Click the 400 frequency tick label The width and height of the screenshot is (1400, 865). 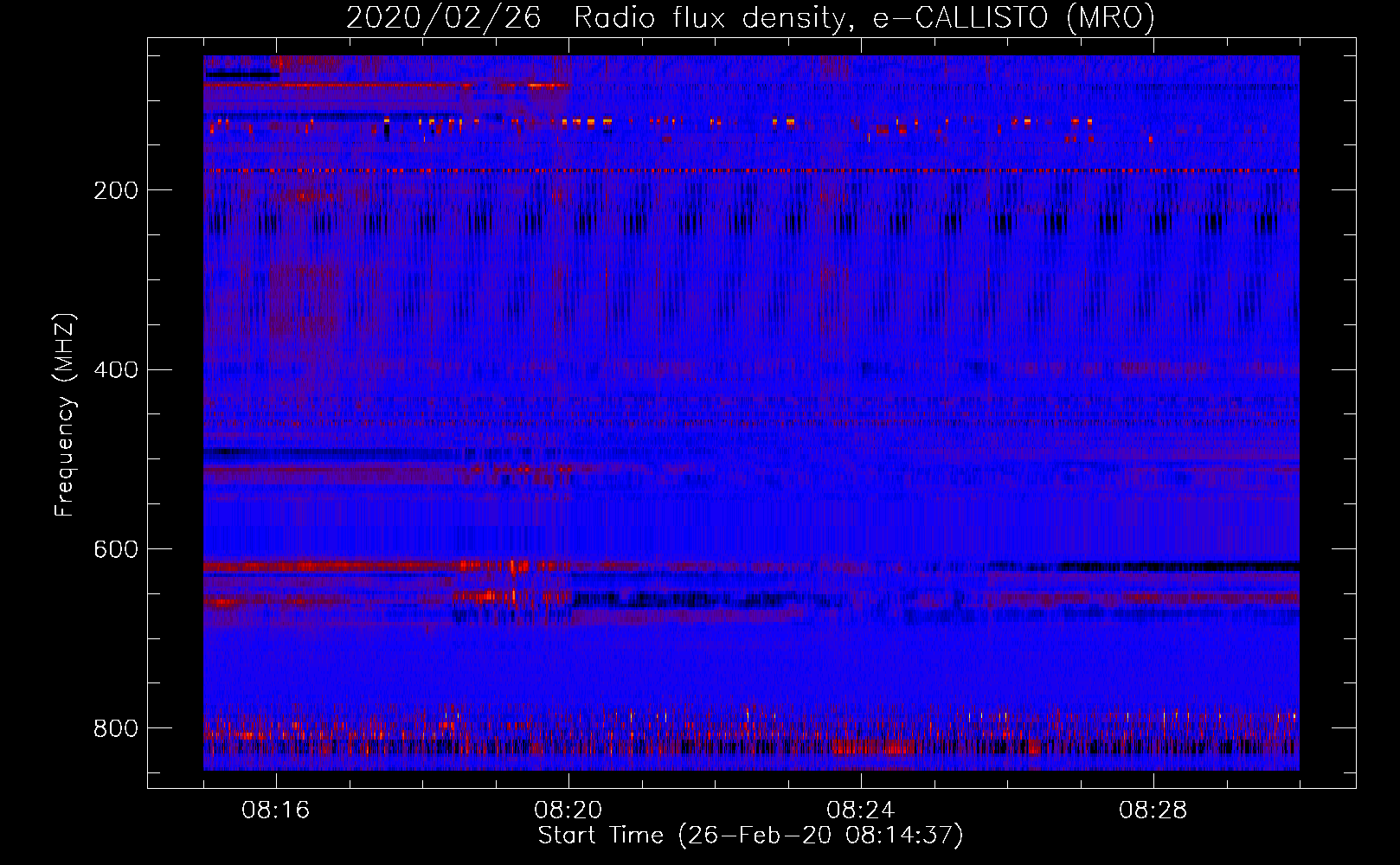pyautogui.click(x=116, y=370)
